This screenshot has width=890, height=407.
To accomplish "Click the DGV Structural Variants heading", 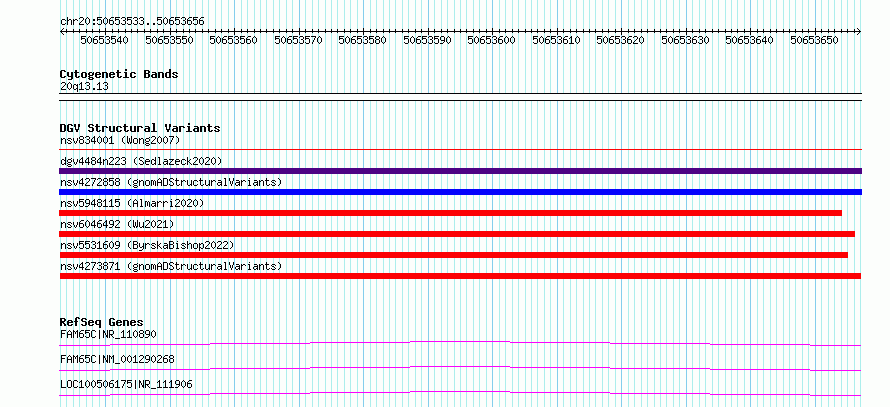I will pyautogui.click(x=140, y=128).
